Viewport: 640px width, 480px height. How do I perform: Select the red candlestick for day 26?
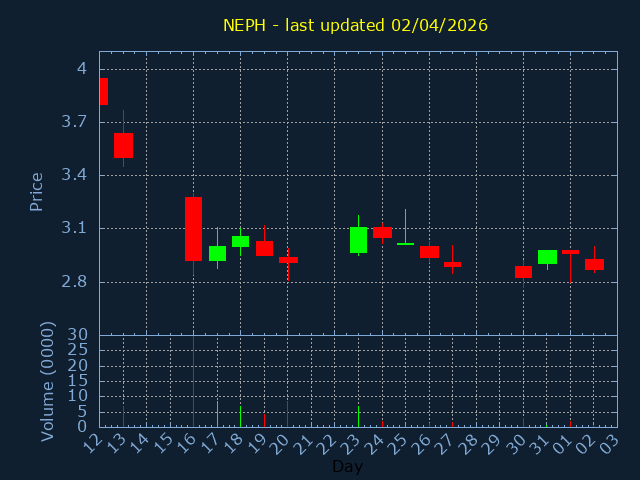pyautogui.click(x=429, y=252)
